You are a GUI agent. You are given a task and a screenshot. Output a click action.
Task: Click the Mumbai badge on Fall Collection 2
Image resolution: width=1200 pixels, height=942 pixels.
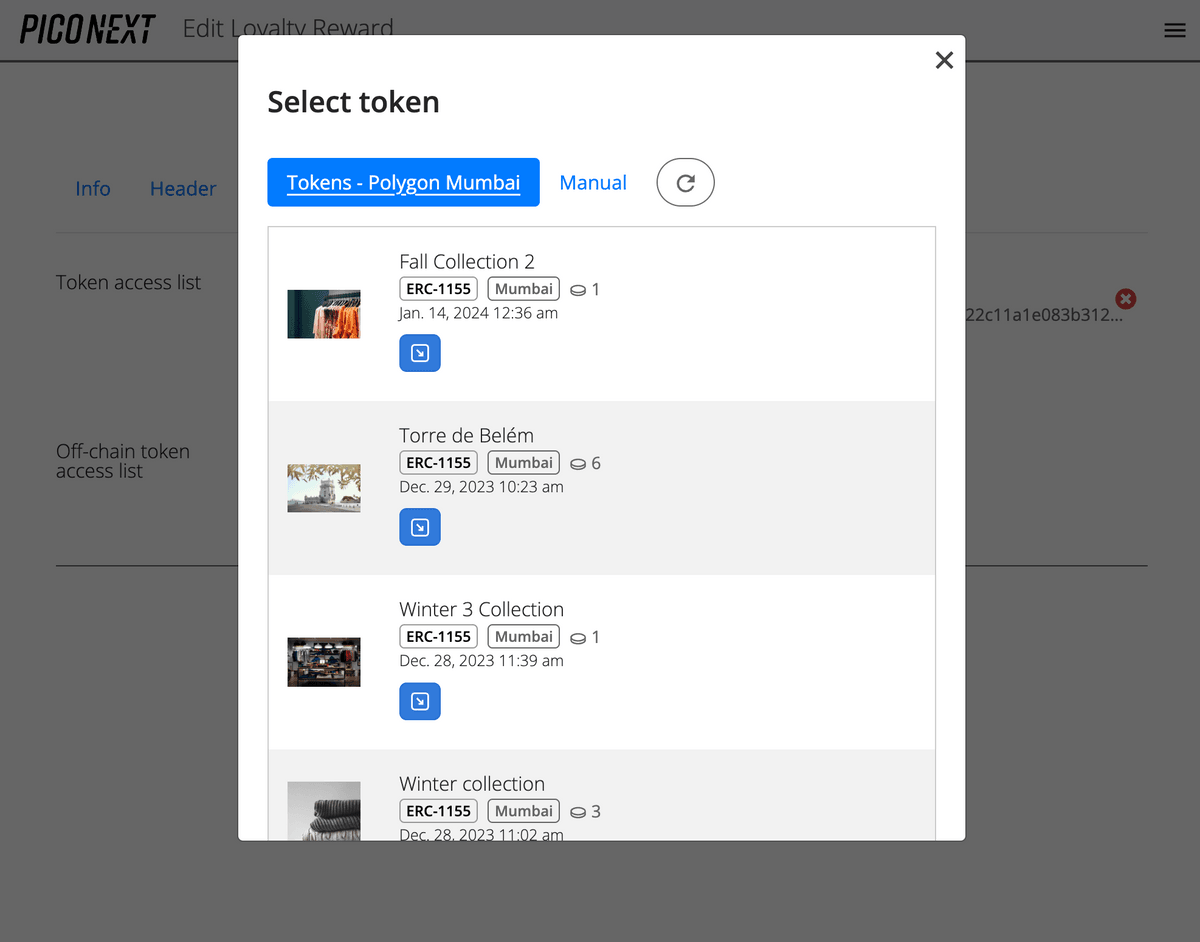pos(523,288)
